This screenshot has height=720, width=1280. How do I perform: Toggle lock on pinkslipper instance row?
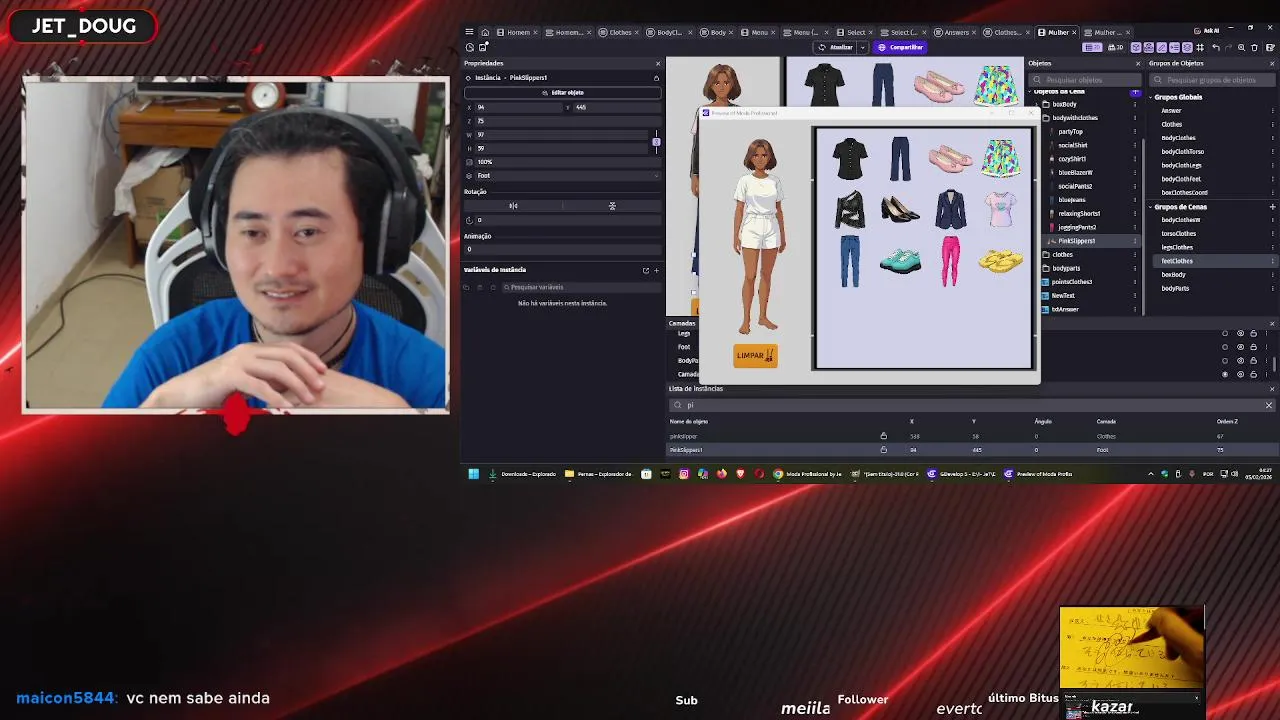click(883, 436)
